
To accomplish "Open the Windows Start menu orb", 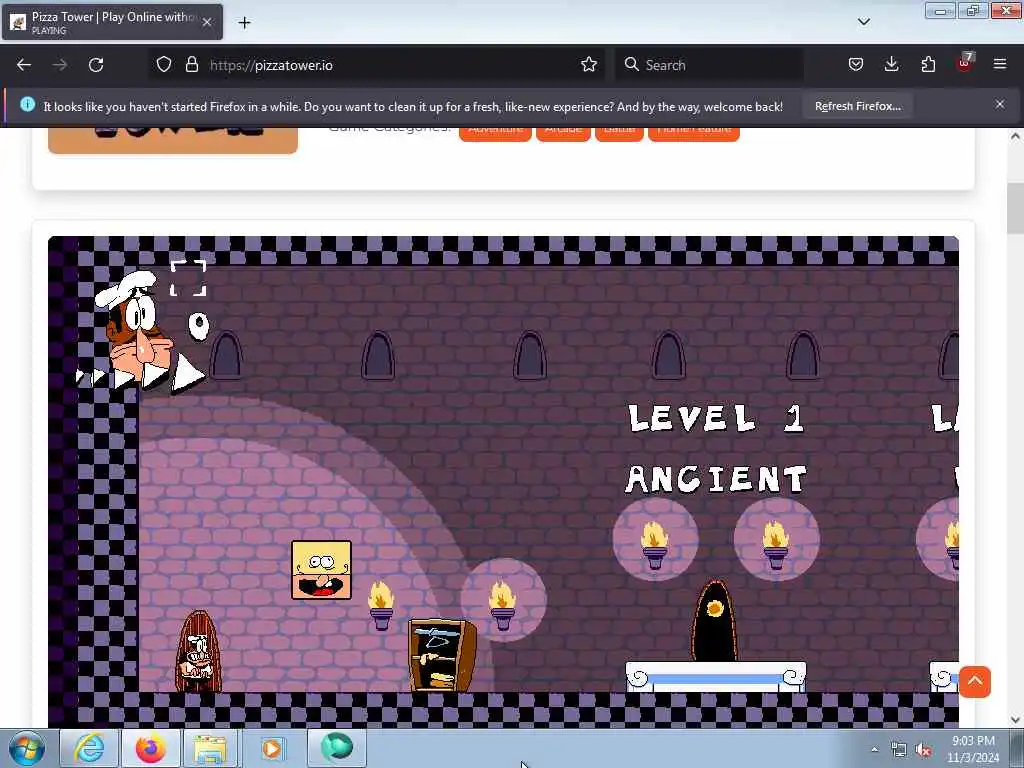I will (27, 748).
